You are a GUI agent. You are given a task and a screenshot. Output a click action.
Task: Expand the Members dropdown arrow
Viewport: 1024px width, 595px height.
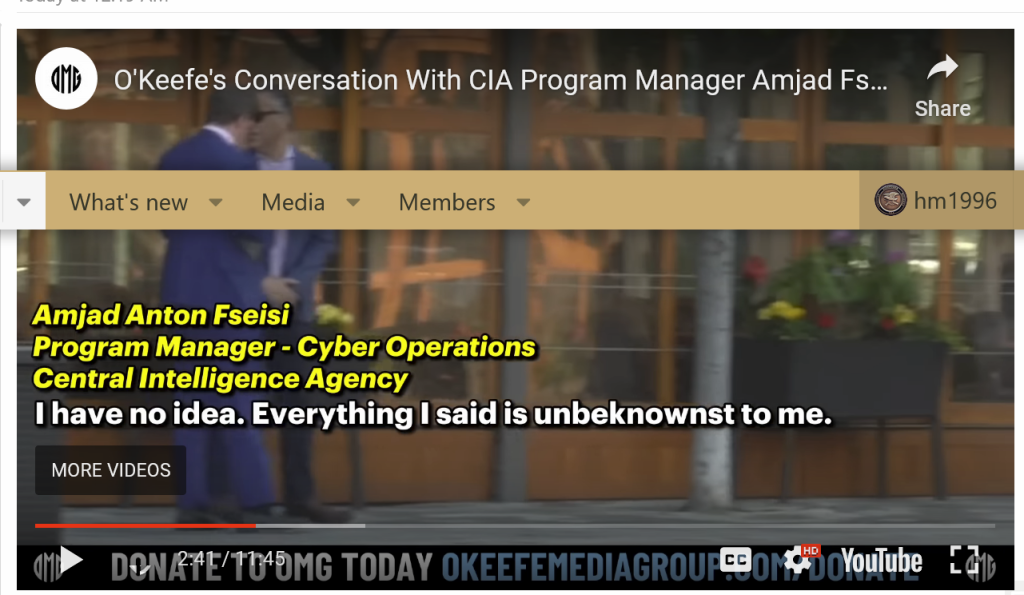pyautogui.click(x=523, y=202)
